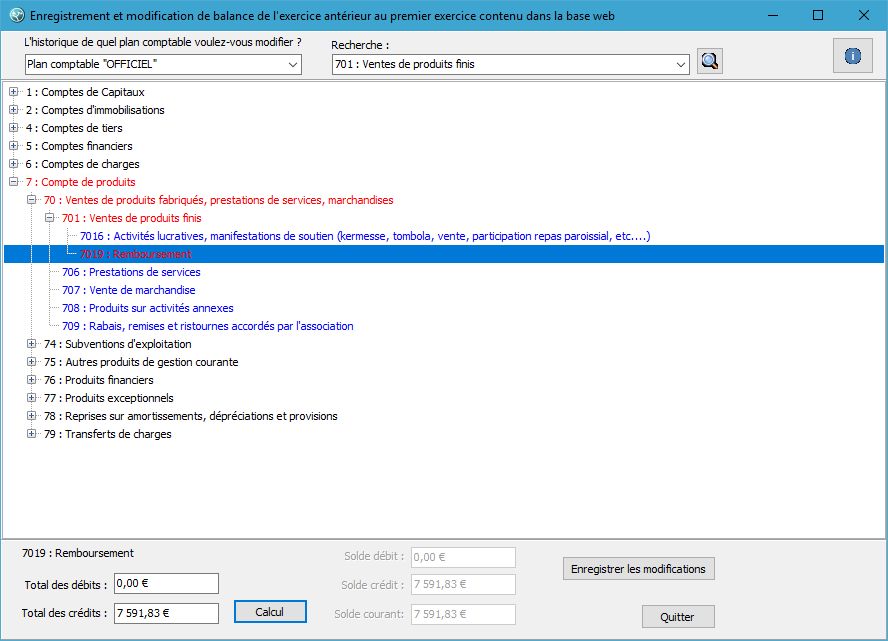This screenshot has height=641, width=888.
Task: Select the 7016 : Activités lucratives account
Action: pos(365,236)
